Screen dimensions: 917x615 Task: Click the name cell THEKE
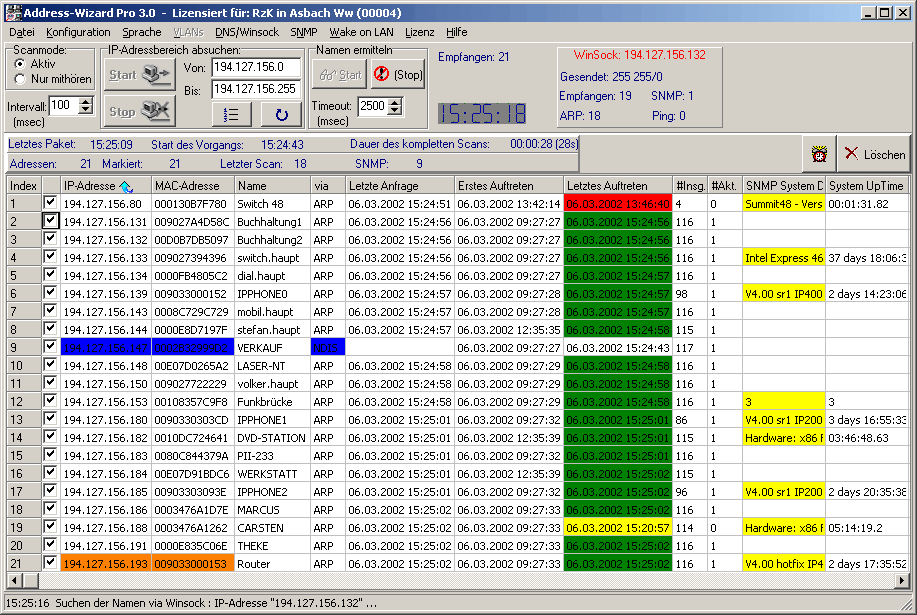[272, 546]
